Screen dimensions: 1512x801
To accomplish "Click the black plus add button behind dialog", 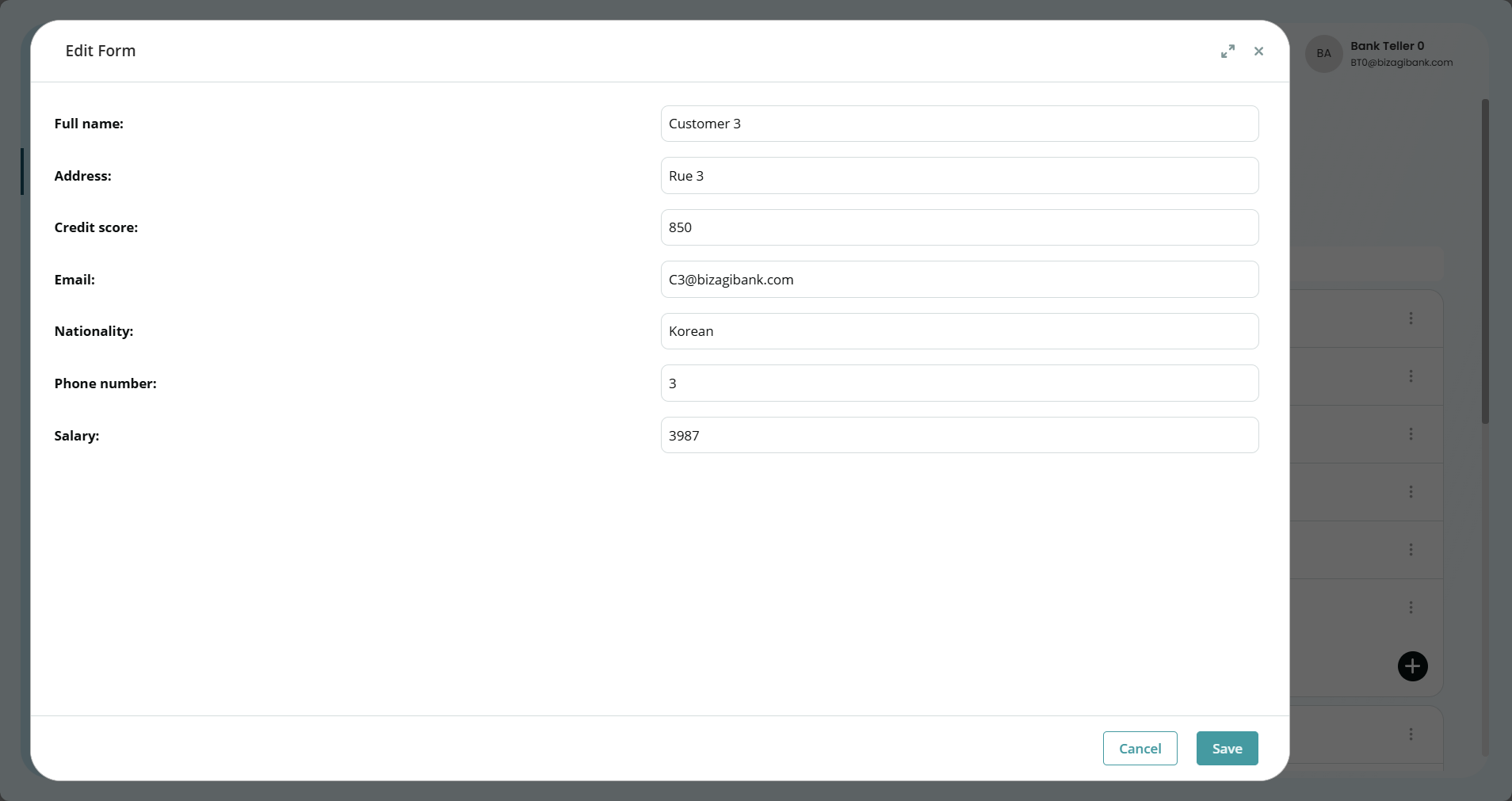I will 1412,666.
